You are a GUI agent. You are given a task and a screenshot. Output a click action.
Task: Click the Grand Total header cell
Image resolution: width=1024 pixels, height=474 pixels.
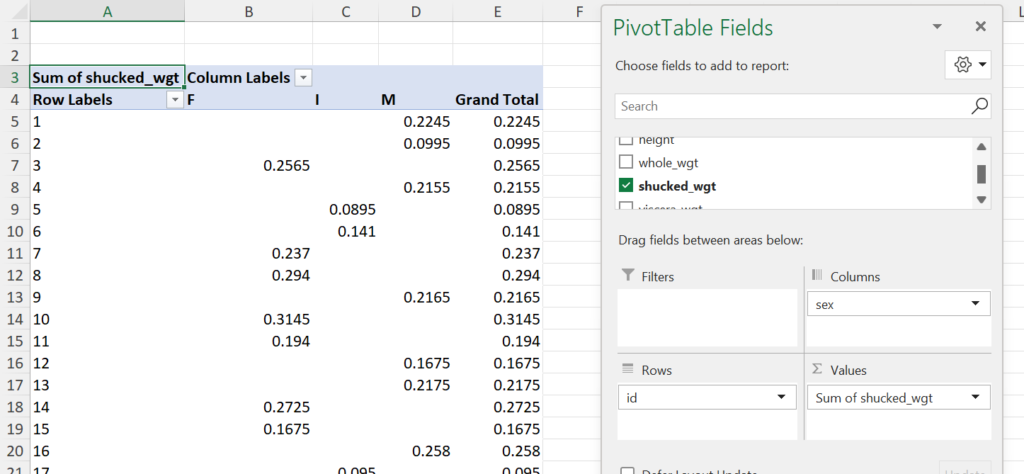coord(496,100)
